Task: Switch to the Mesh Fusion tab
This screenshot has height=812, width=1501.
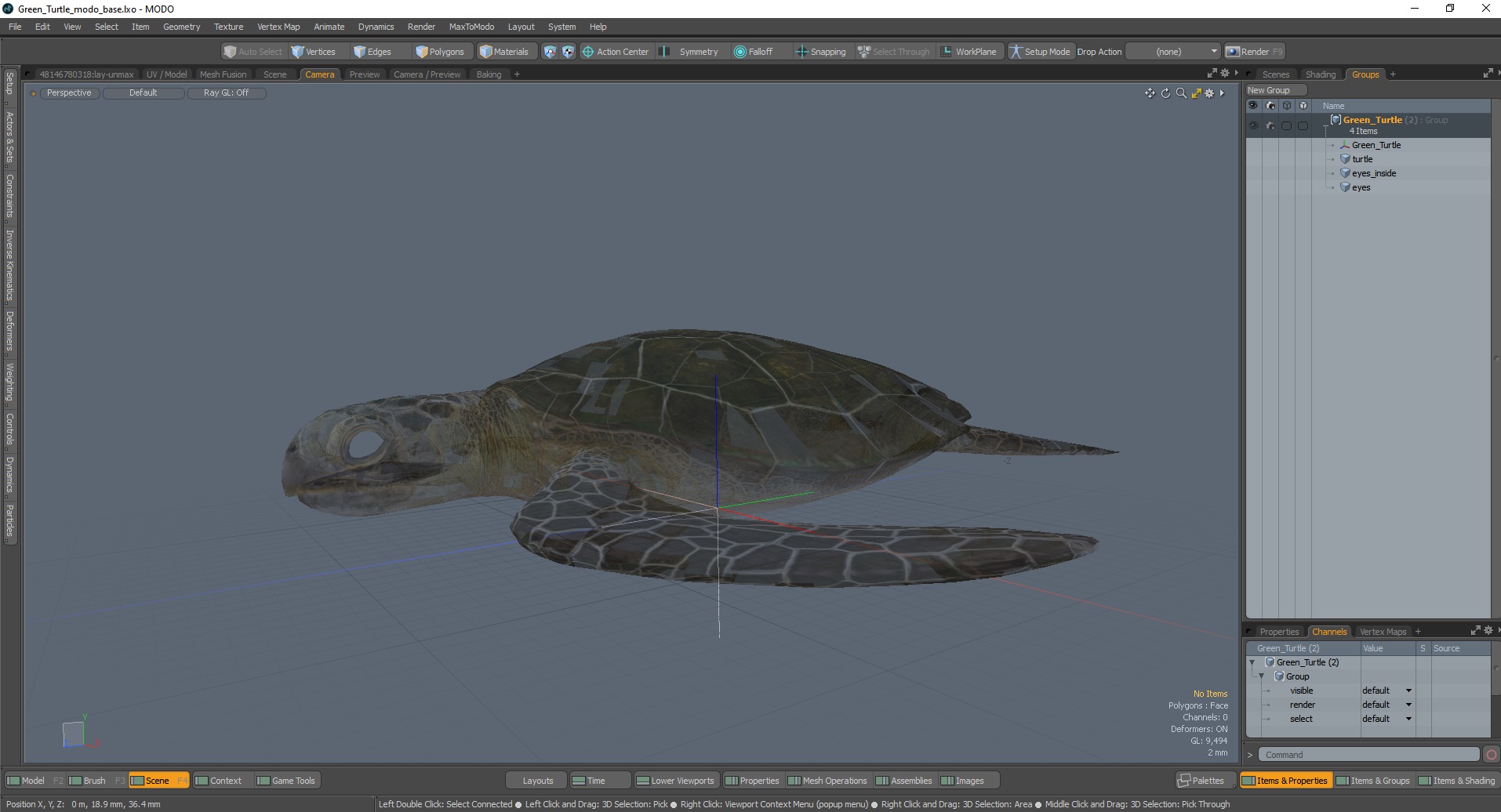Action: [x=223, y=74]
